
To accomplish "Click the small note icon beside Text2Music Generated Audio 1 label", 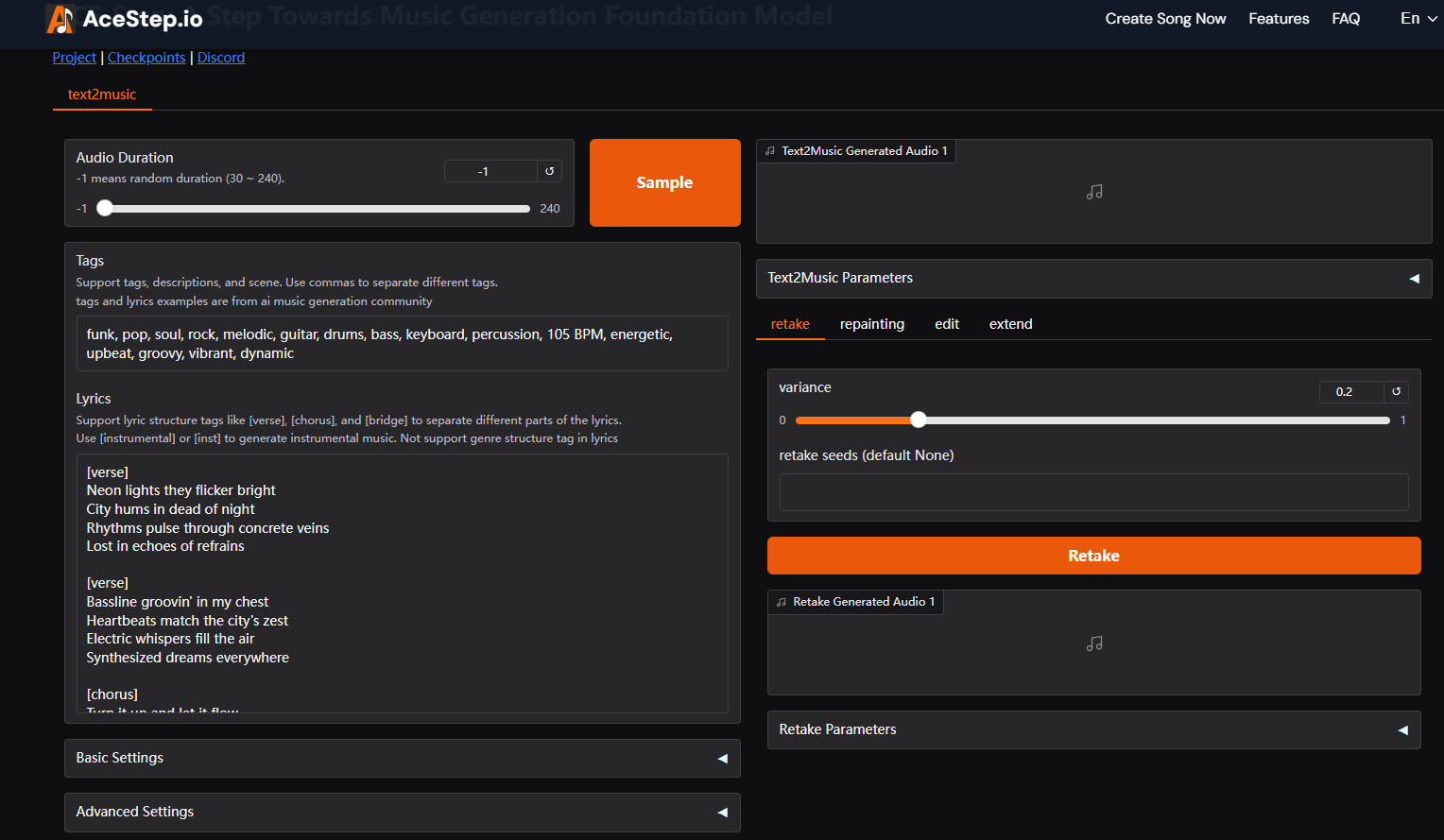I will coord(770,151).
